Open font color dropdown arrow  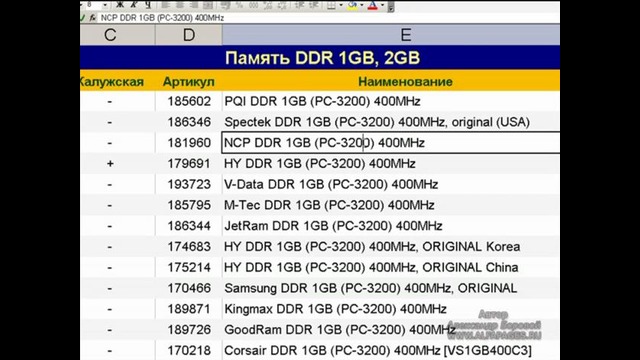coord(382,4)
